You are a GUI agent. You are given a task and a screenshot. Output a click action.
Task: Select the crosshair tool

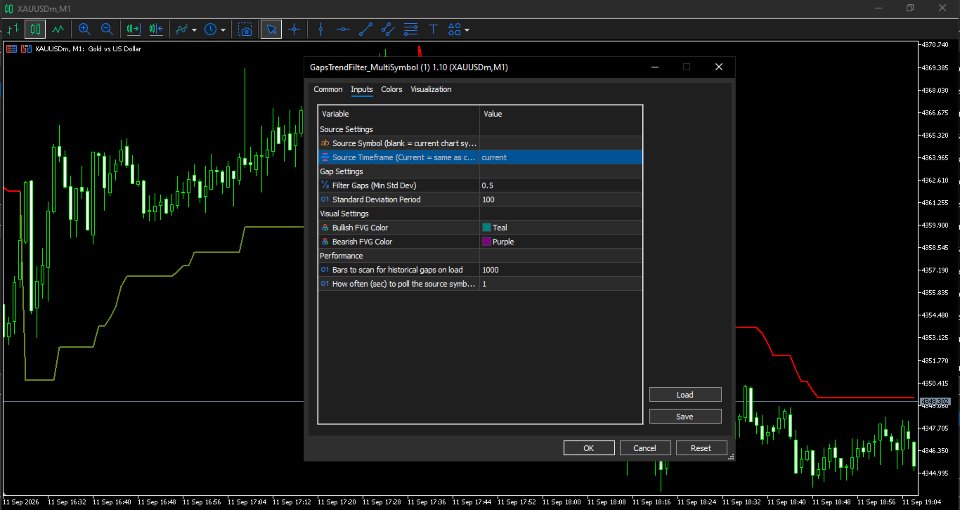click(294, 29)
